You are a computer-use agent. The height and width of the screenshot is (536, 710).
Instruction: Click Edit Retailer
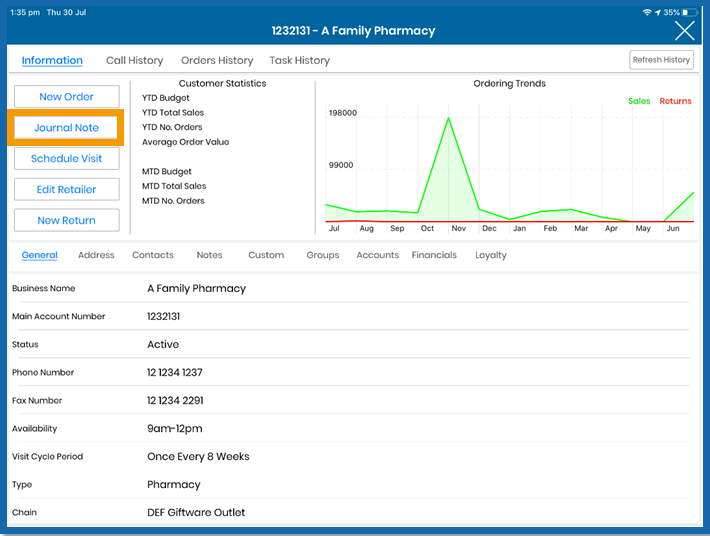tap(67, 189)
